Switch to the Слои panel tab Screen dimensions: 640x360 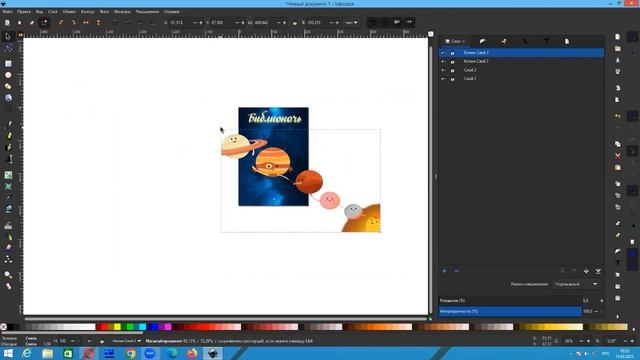coord(455,41)
